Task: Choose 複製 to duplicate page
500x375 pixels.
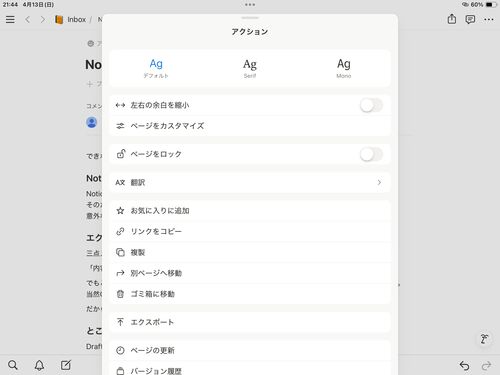Action: click(250, 252)
